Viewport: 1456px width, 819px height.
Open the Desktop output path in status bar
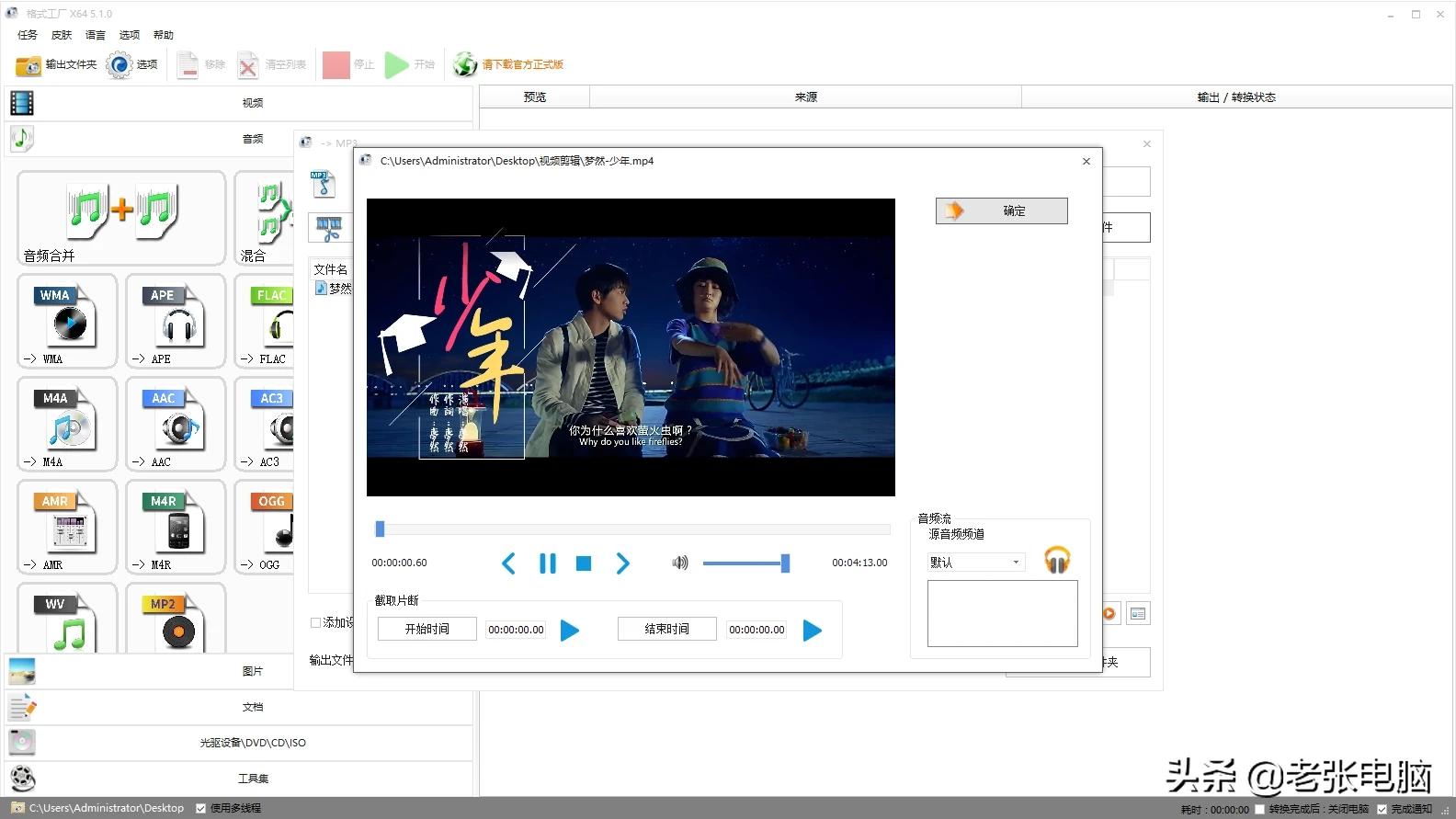click(97, 808)
